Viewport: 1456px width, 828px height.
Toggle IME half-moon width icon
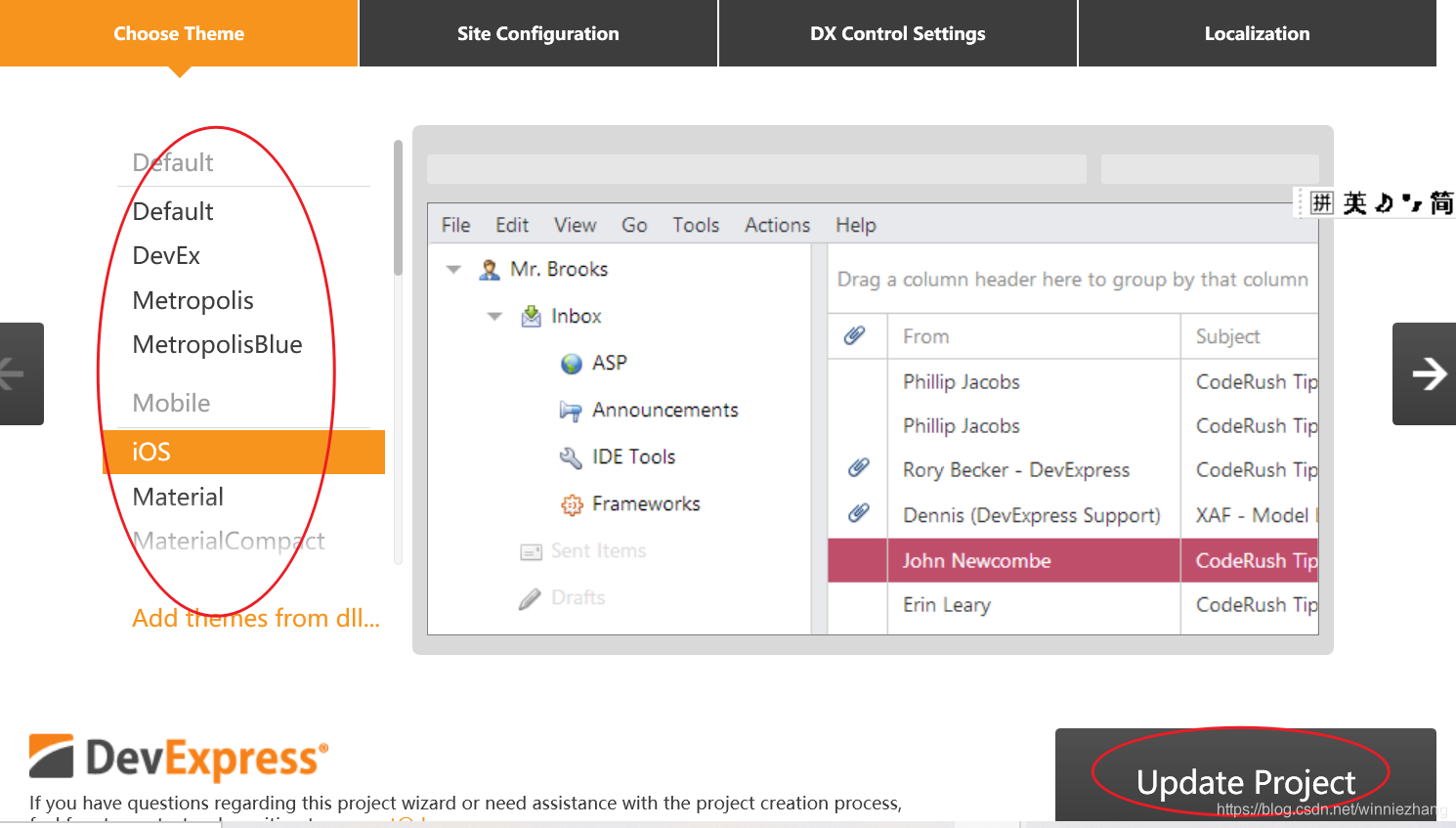tap(1384, 202)
